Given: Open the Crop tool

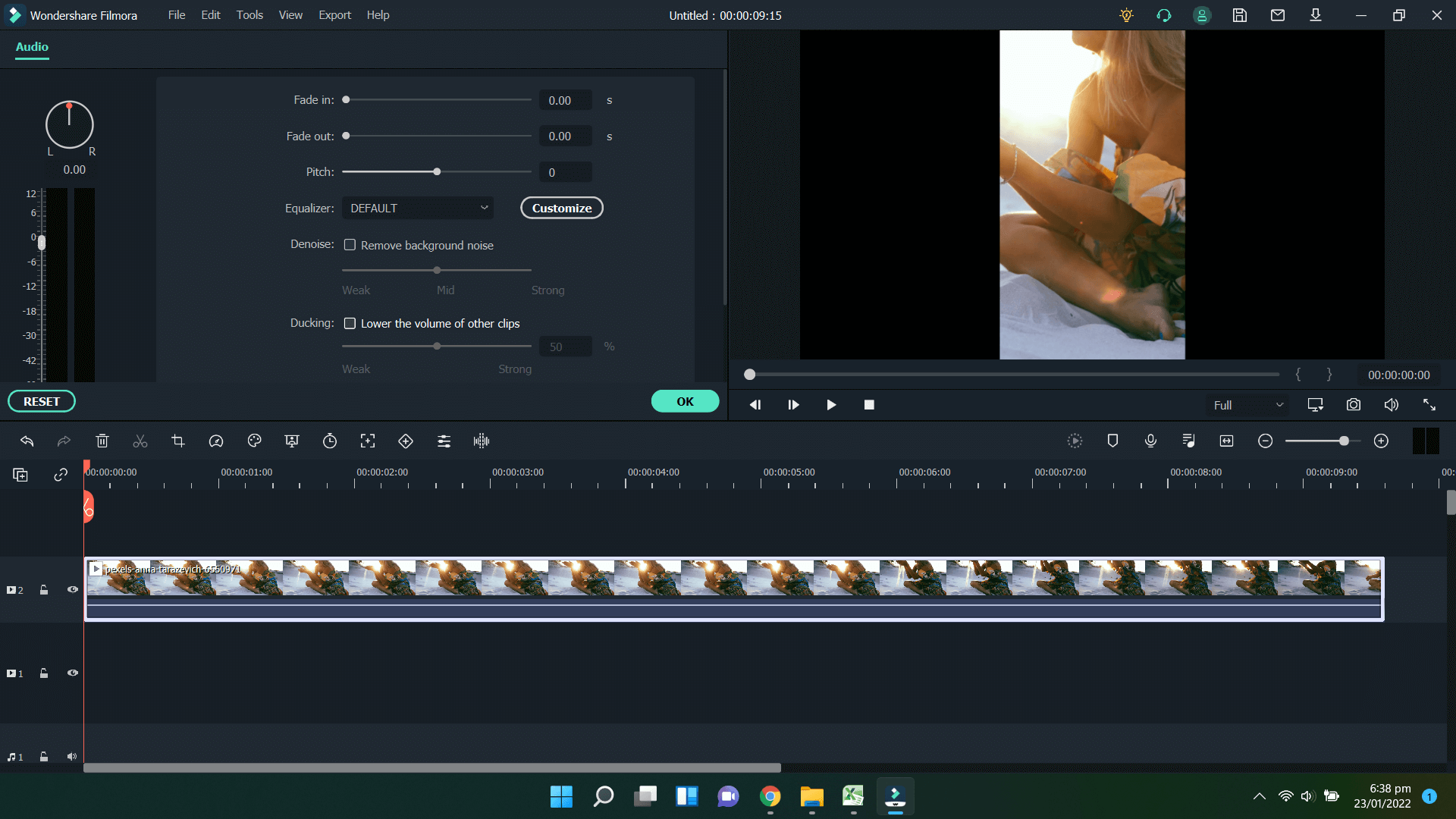Looking at the screenshot, I should tap(178, 441).
